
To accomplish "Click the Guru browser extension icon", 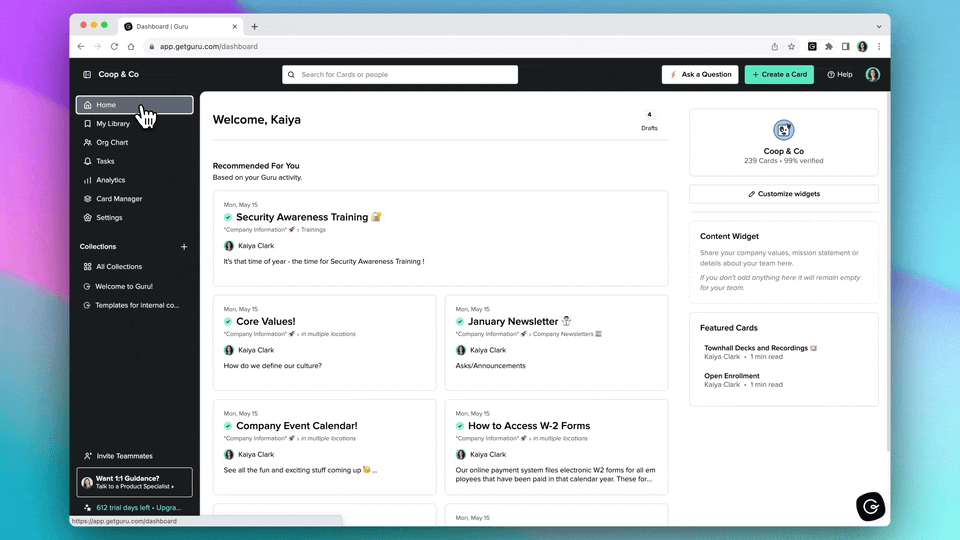I will 812,47.
